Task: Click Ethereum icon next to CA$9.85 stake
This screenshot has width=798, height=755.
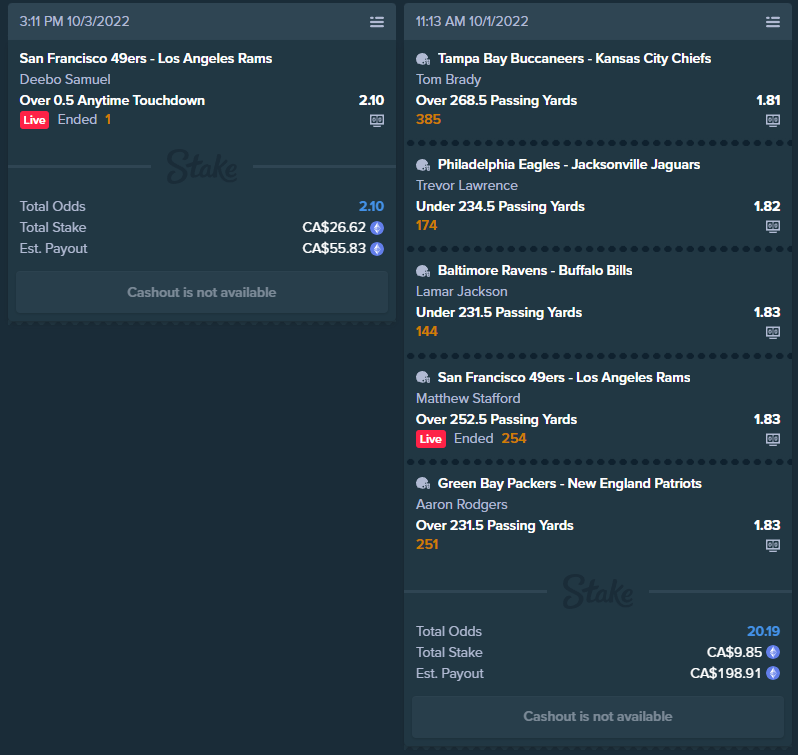Action: [773, 652]
